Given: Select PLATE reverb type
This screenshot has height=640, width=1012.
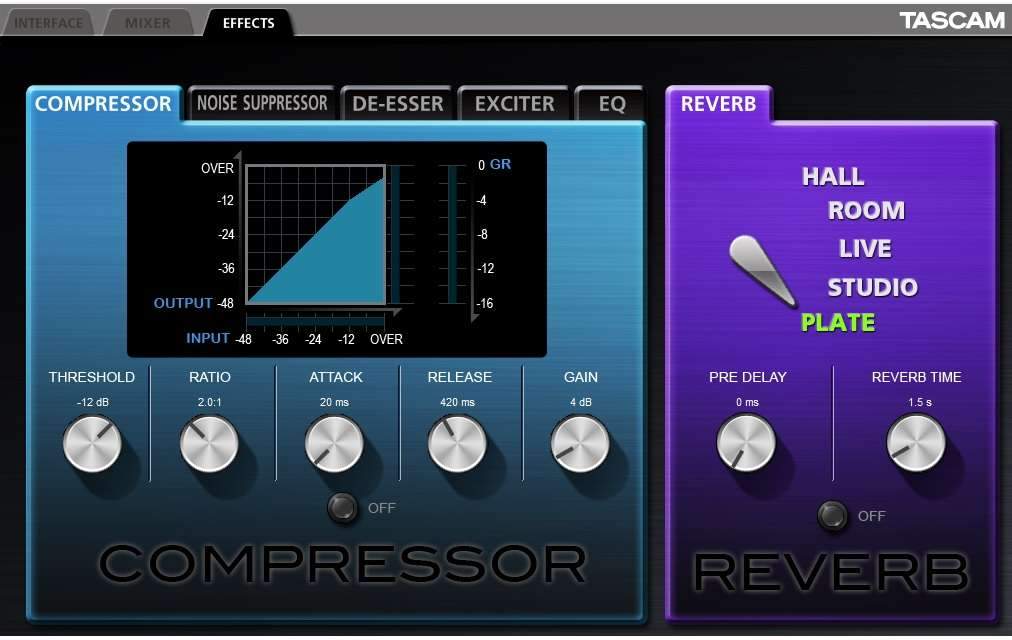Looking at the screenshot, I should 838,322.
